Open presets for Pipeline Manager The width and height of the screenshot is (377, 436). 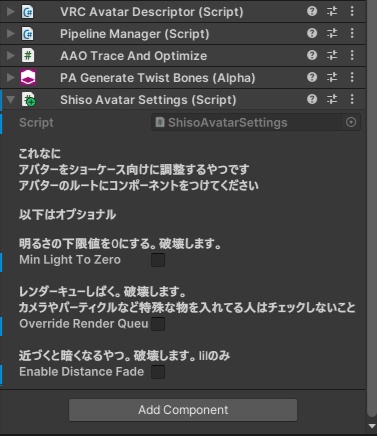[332, 33]
